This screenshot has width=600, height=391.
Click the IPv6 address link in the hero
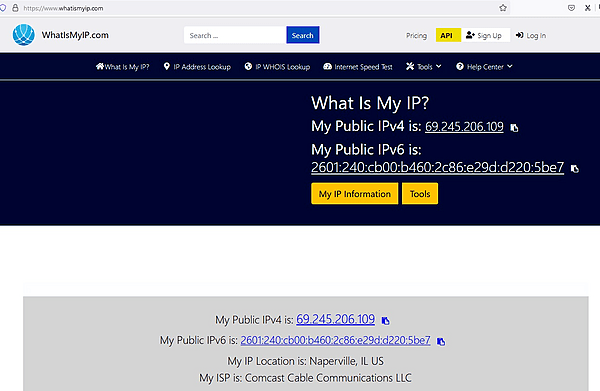coord(437,167)
